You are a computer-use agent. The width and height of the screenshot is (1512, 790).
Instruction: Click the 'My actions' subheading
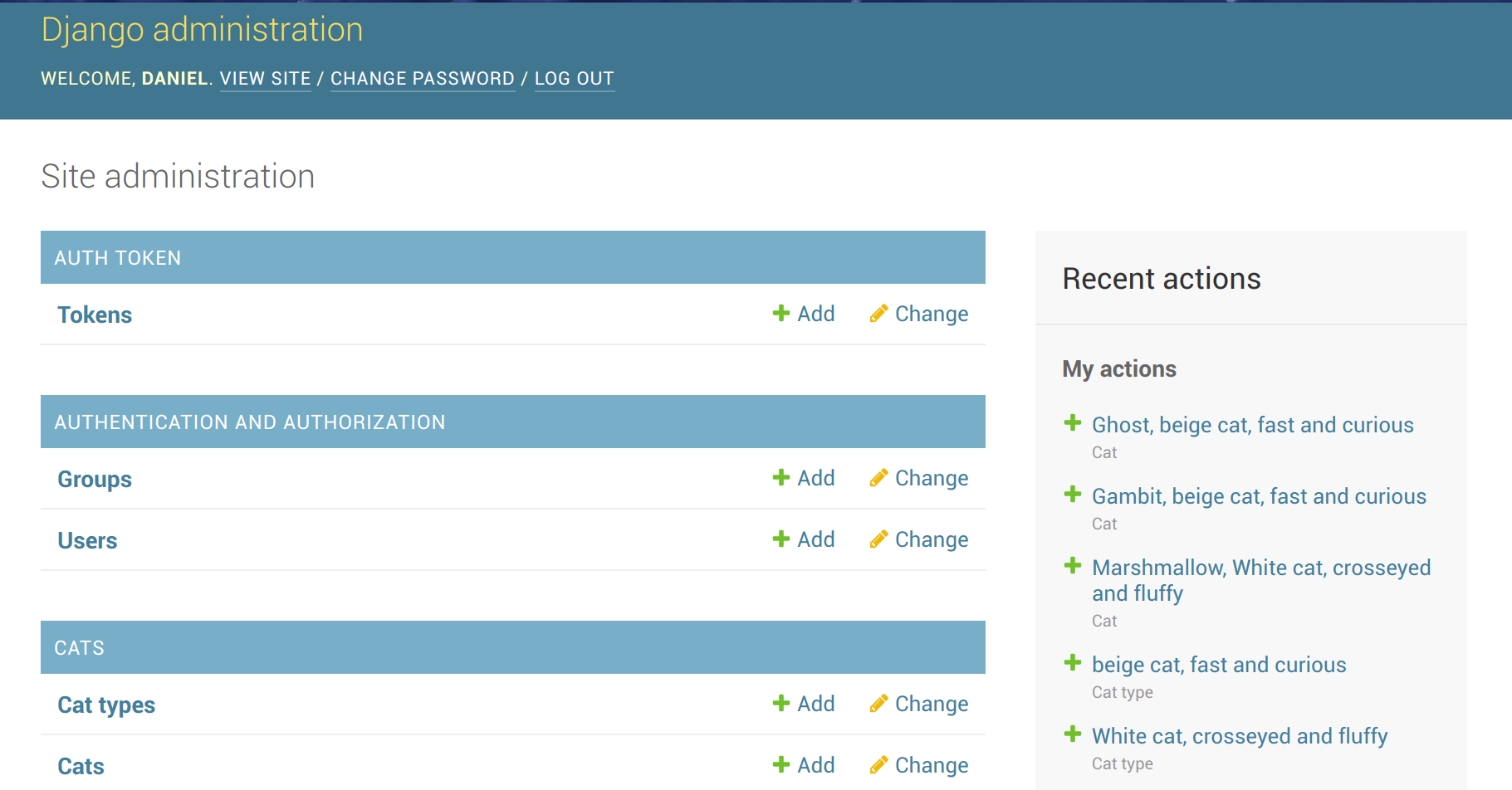tap(1119, 369)
